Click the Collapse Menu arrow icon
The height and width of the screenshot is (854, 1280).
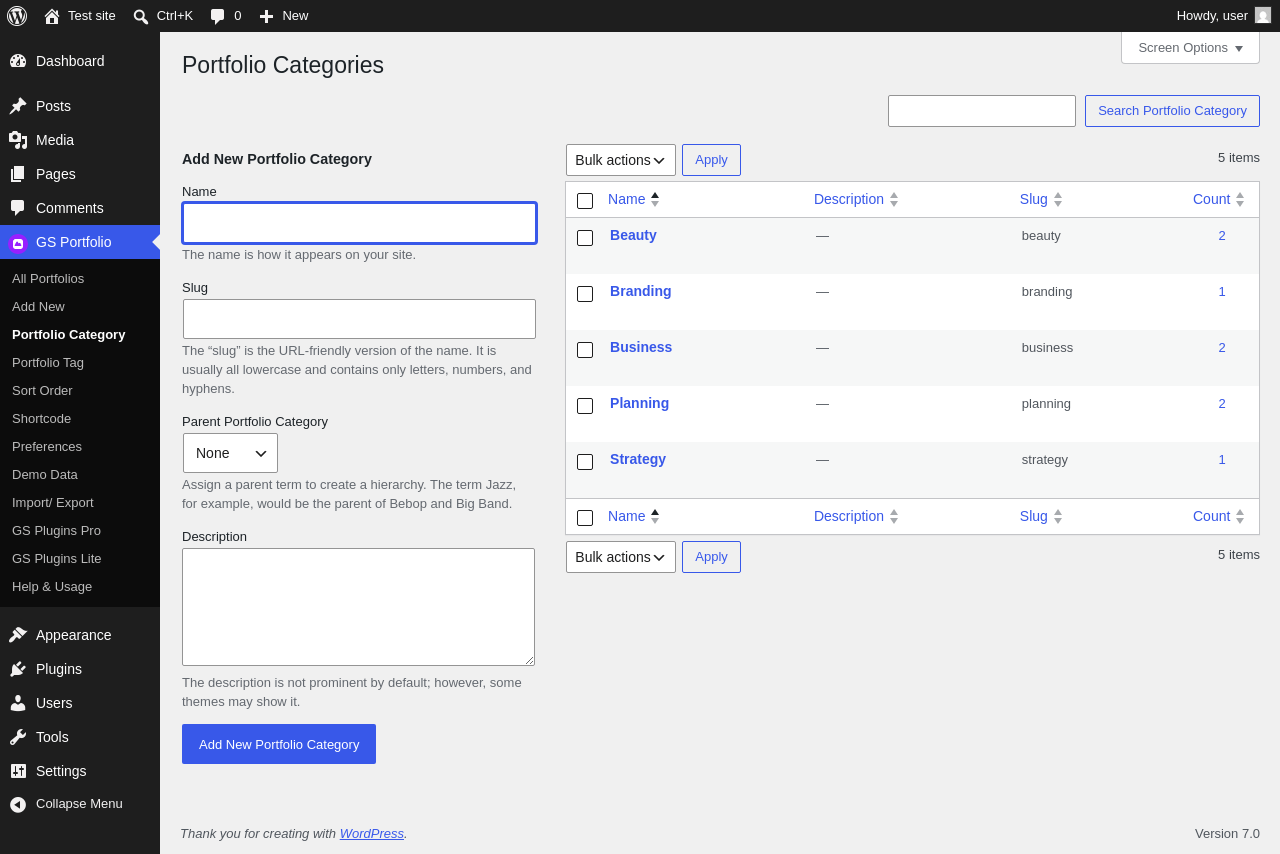(x=18, y=804)
